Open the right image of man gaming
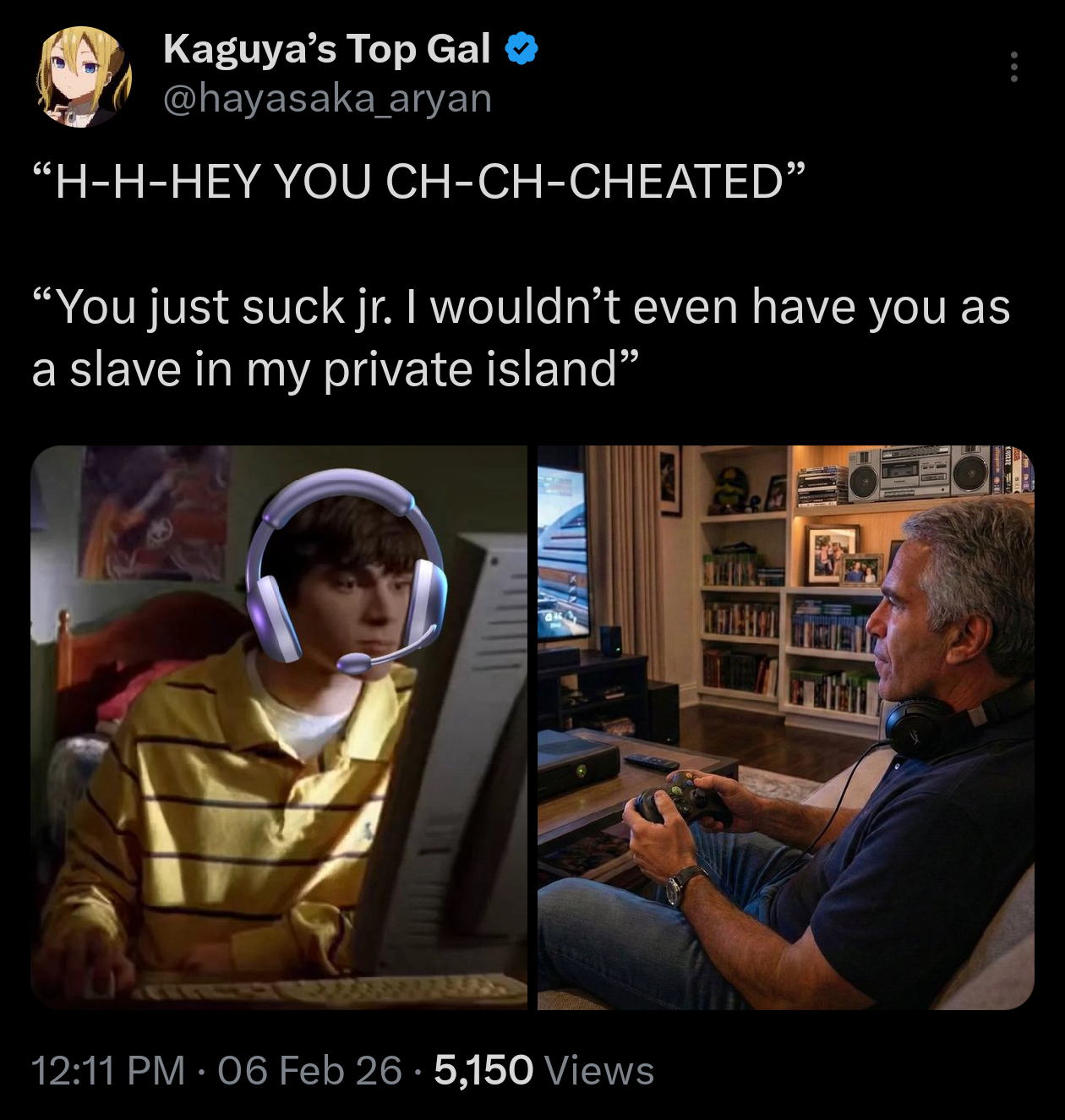 [x=786, y=727]
